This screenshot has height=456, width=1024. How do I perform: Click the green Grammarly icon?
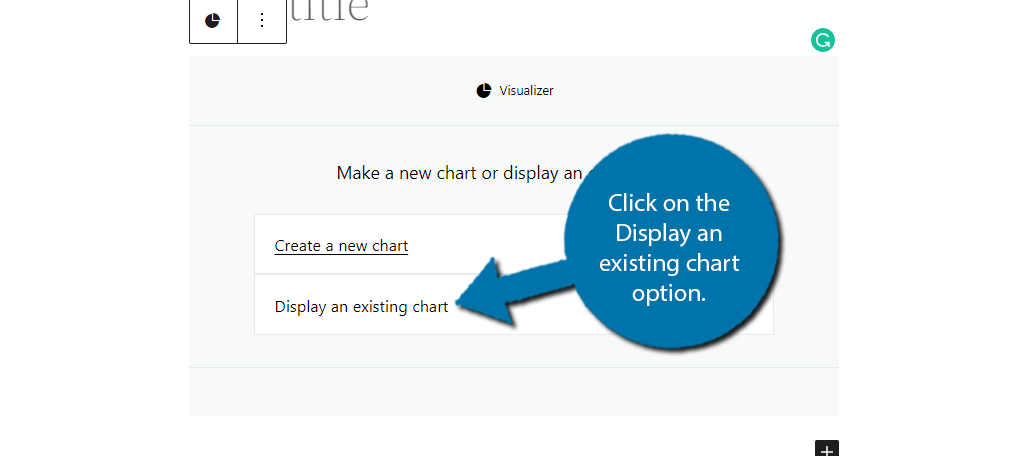(823, 41)
